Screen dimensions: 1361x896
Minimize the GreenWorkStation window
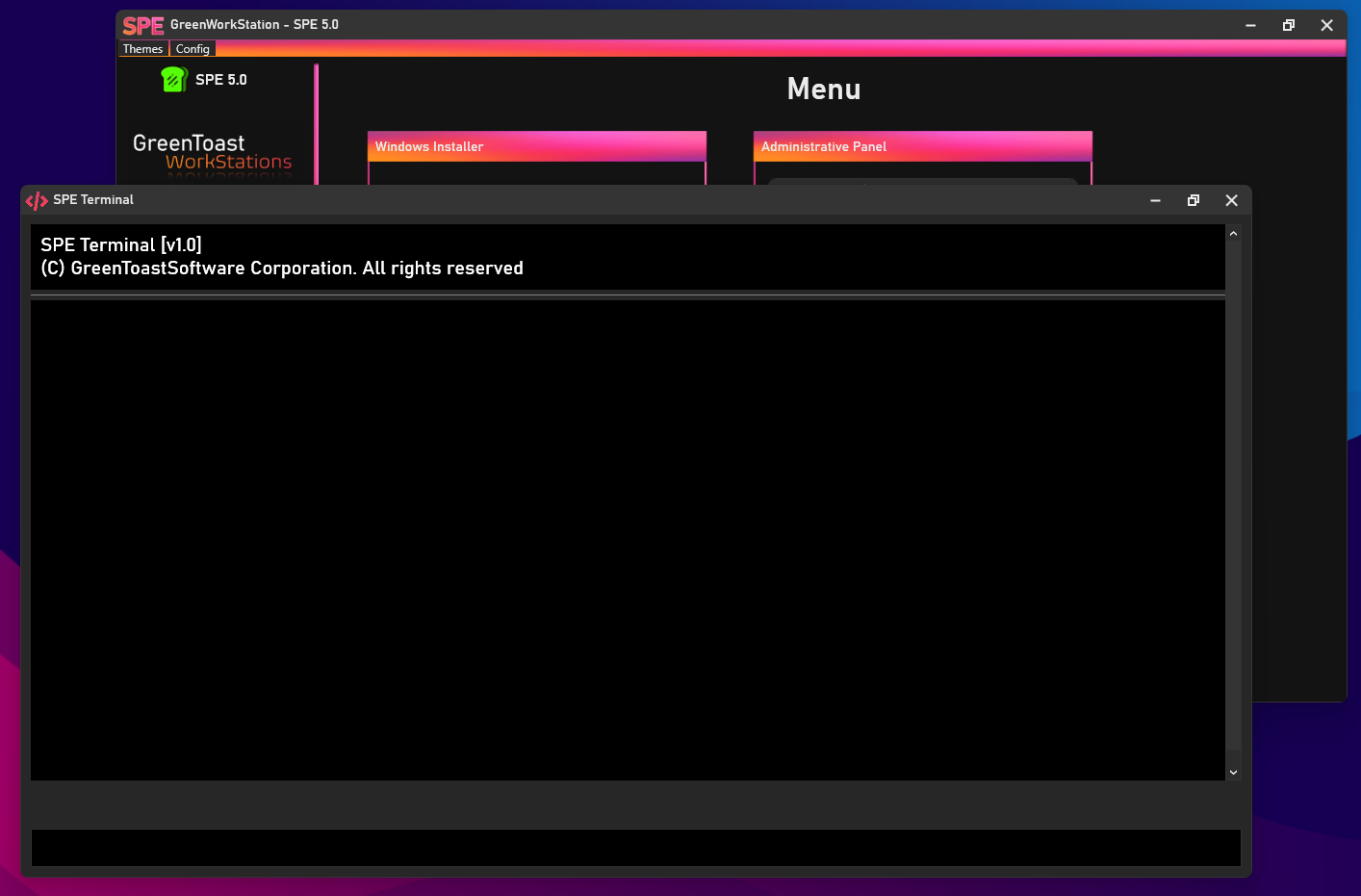pos(1250,26)
